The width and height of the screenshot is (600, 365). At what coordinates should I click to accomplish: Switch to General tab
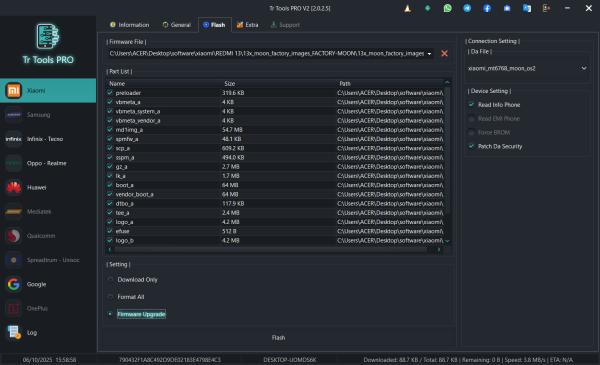[x=176, y=25]
